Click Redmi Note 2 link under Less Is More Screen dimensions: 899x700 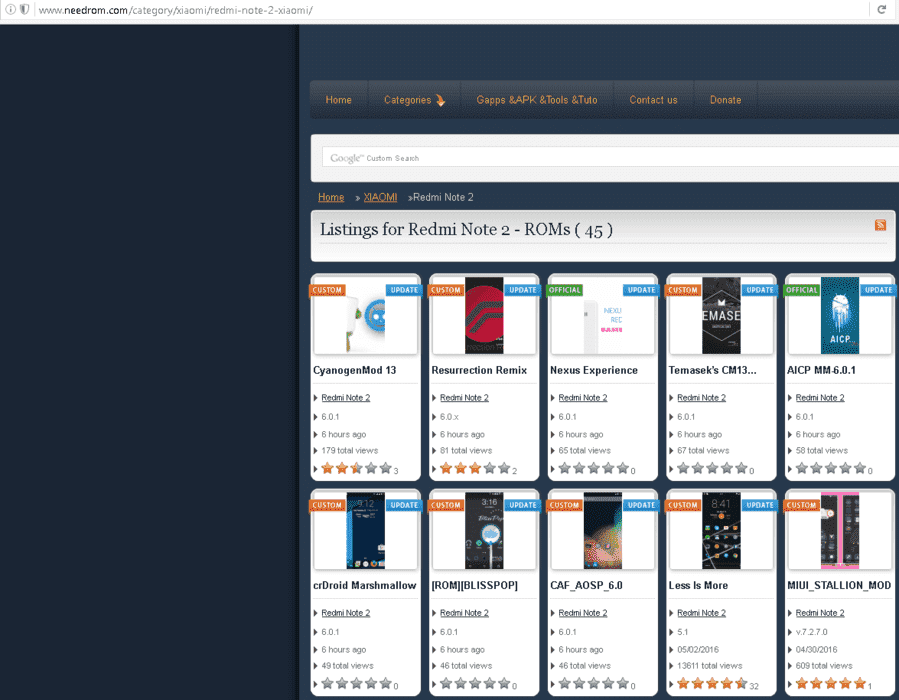(x=701, y=613)
